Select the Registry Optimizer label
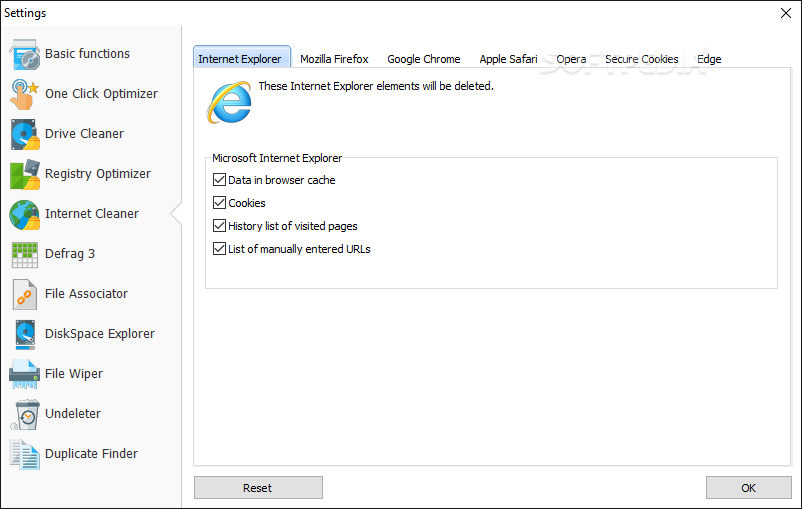Viewport: 802px width, 509px height. click(98, 174)
